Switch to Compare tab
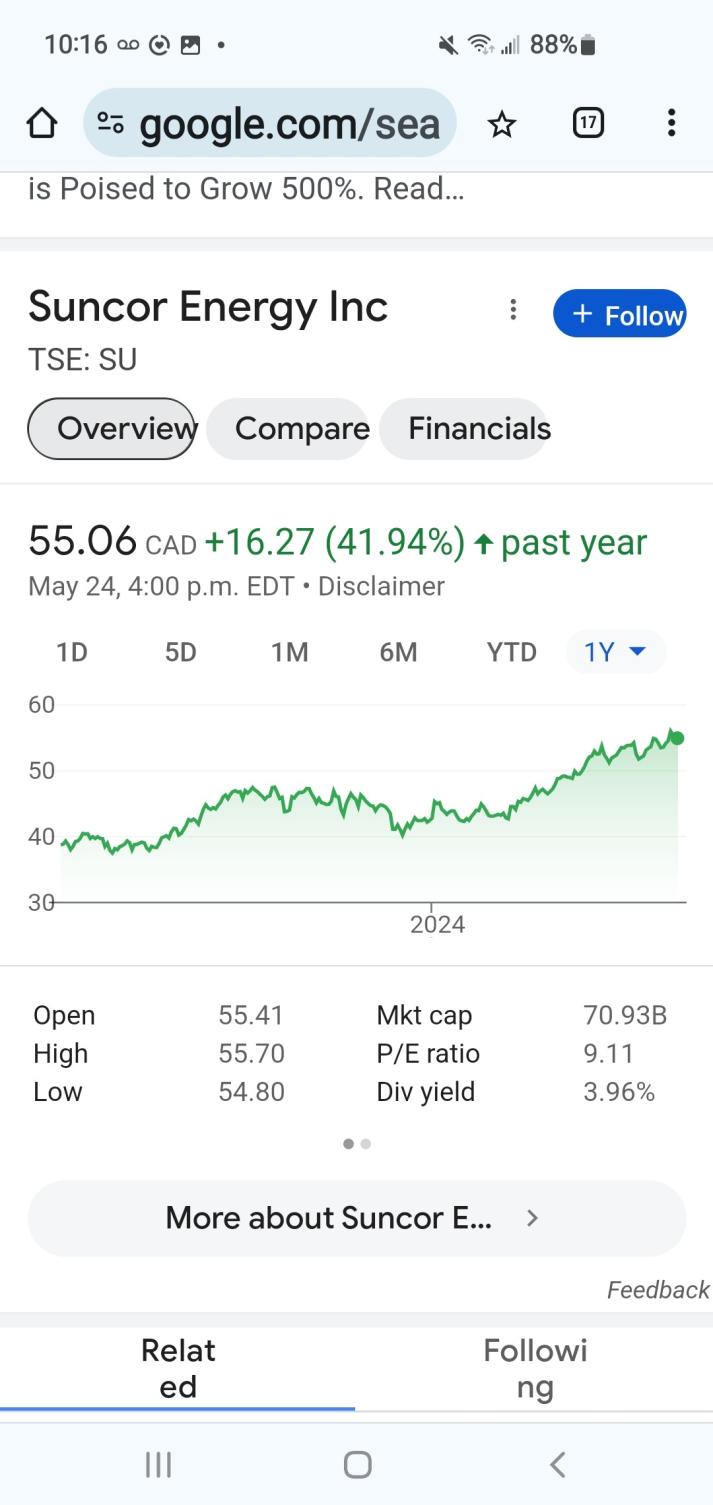The image size is (713, 1505). (302, 429)
